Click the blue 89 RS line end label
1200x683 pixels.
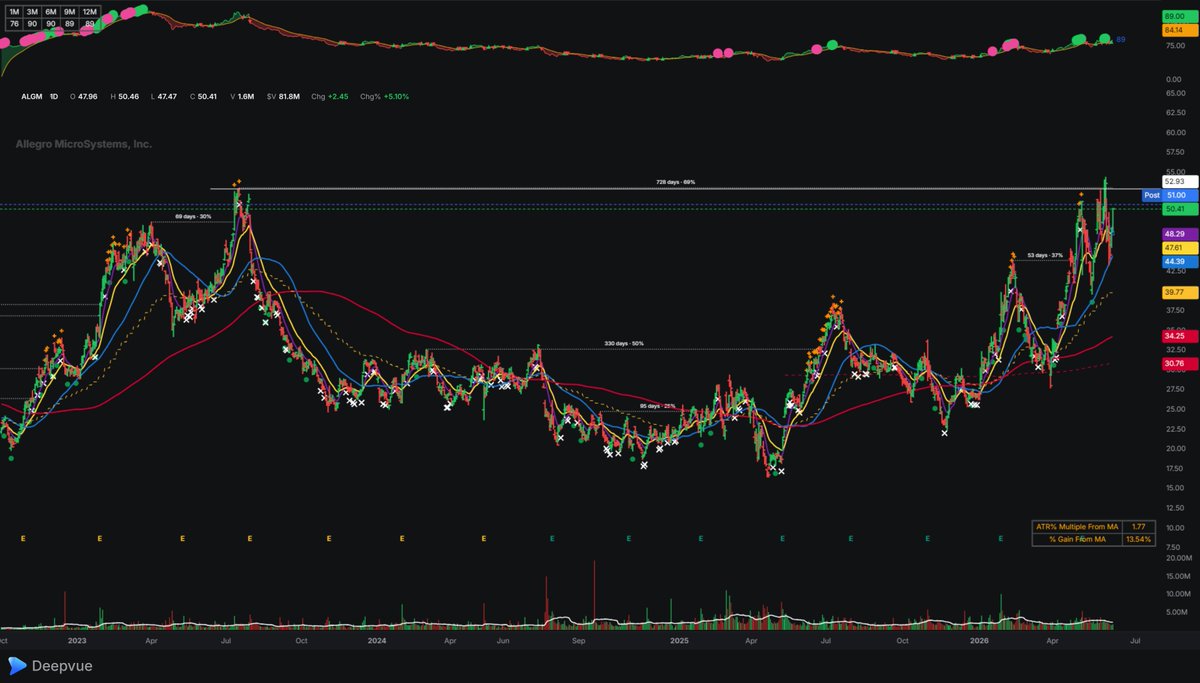[x=1121, y=39]
